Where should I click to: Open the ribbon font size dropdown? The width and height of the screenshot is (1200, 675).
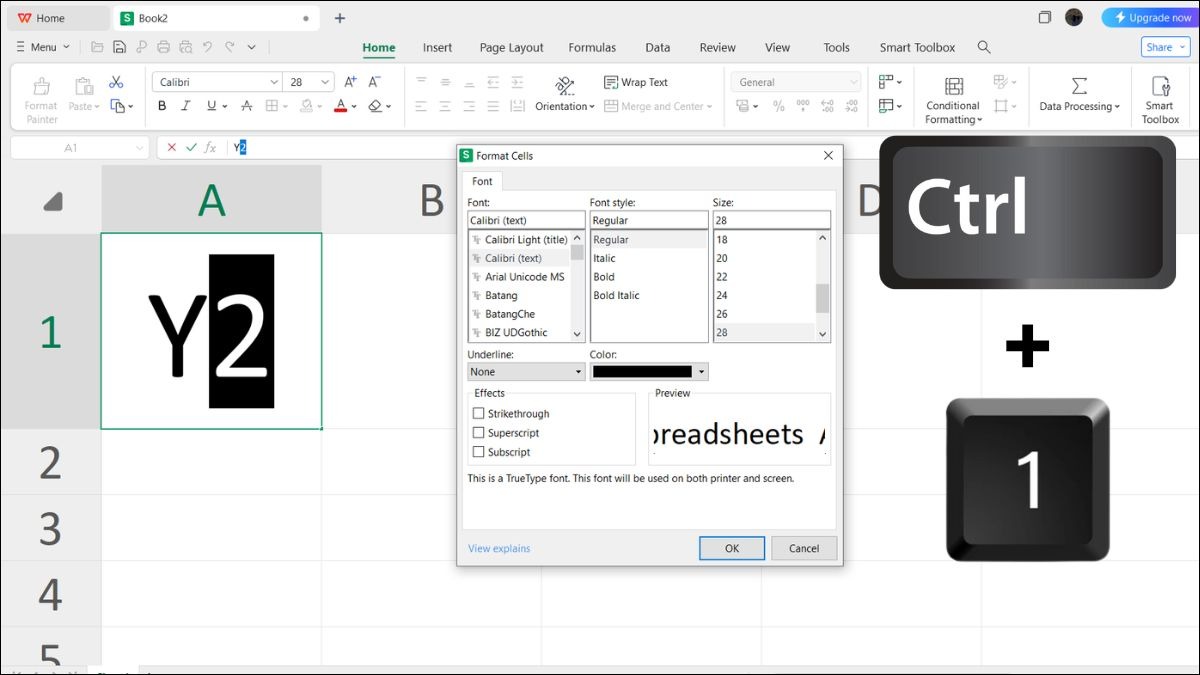pyautogui.click(x=325, y=82)
